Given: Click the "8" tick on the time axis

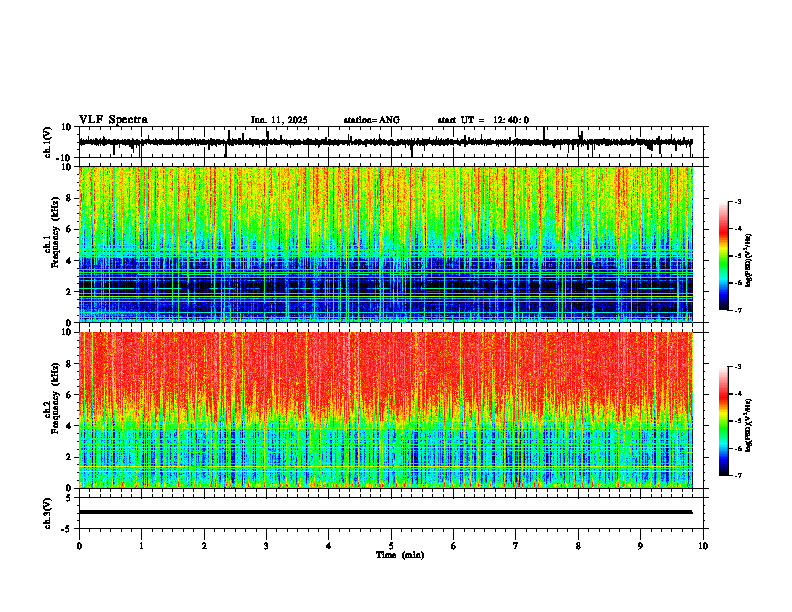Looking at the screenshot, I should [x=578, y=546].
